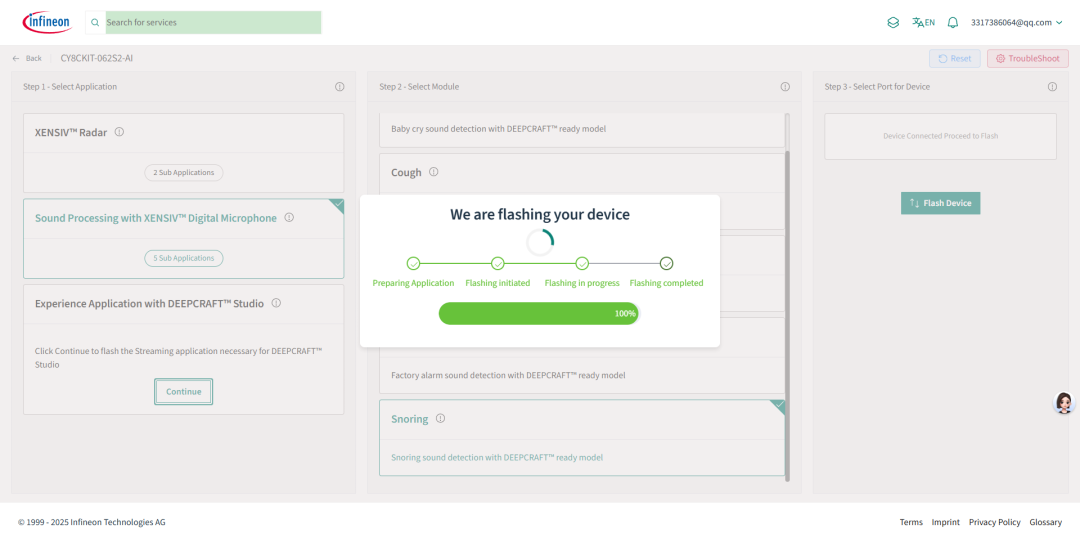Show info icon next to Cough

point(434,171)
